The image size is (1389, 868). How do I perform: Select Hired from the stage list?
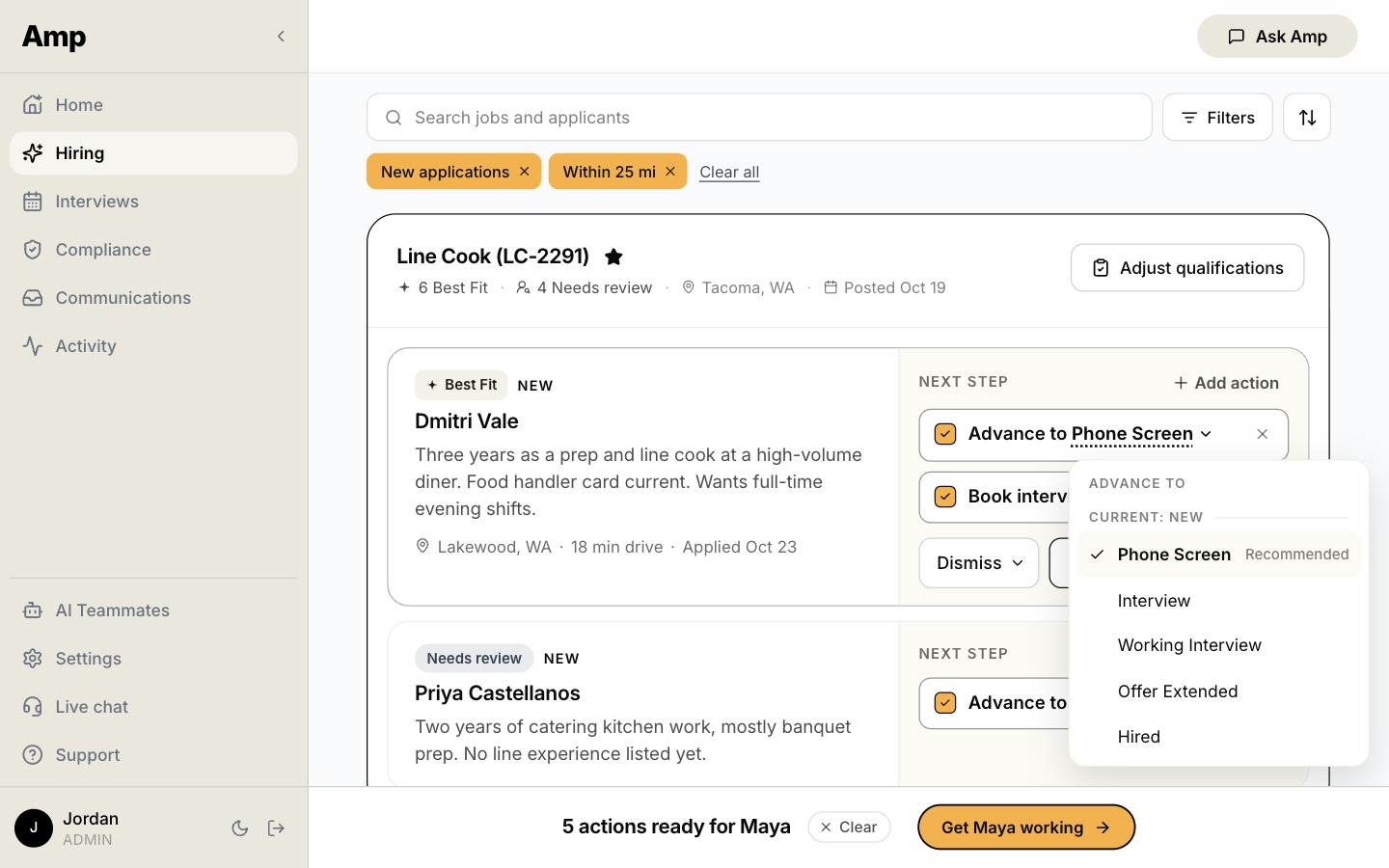(1219, 737)
